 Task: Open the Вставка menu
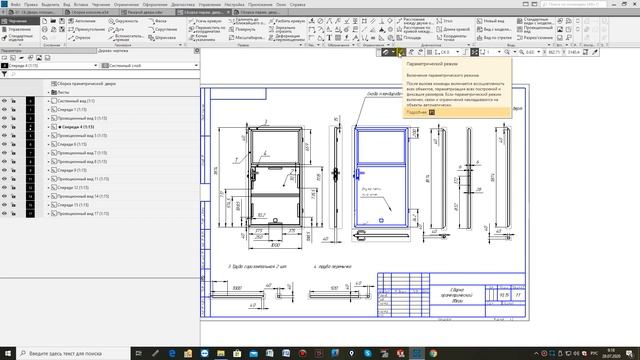click(x=81, y=4)
